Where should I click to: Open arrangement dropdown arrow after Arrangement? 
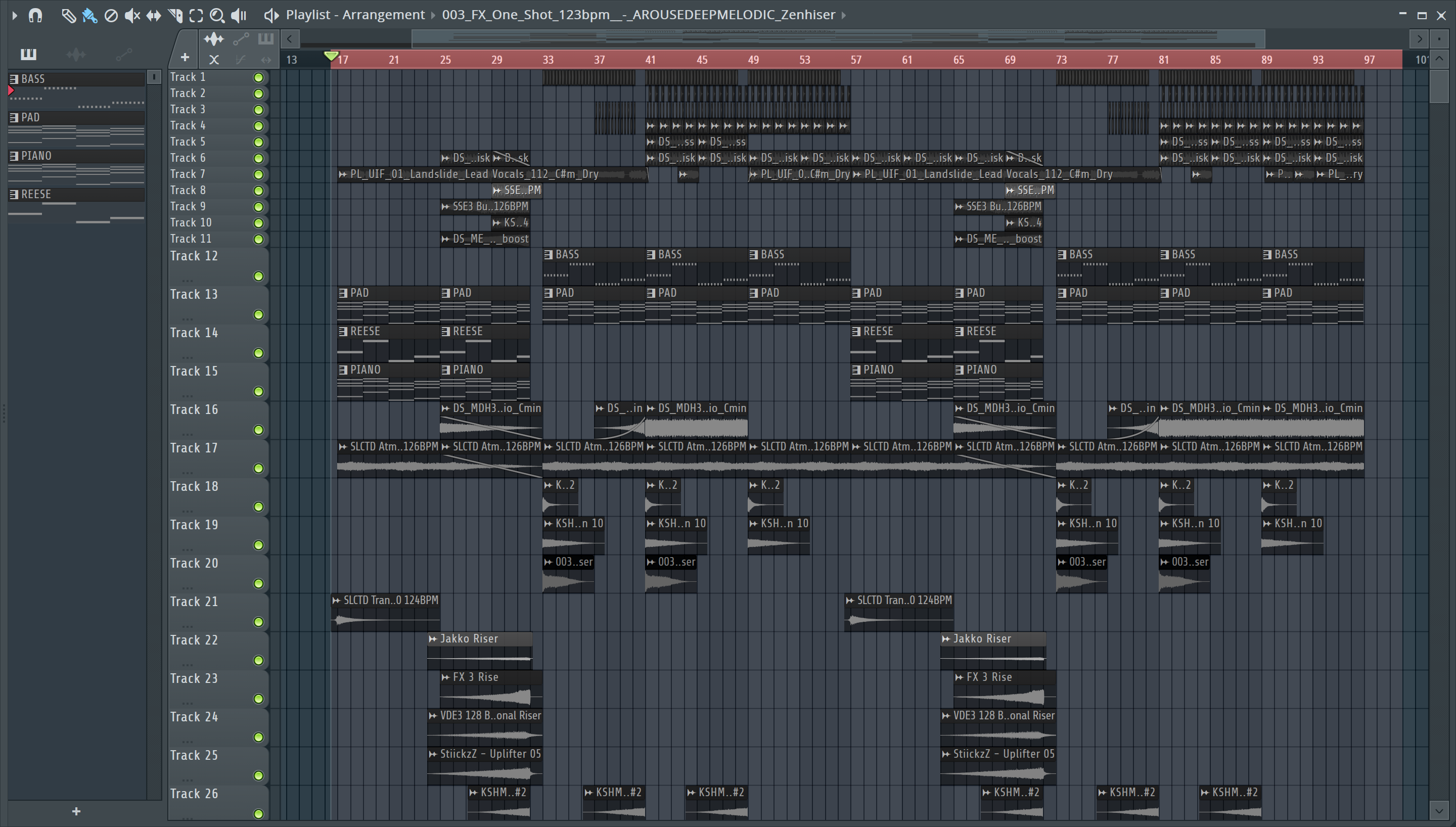point(434,15)
